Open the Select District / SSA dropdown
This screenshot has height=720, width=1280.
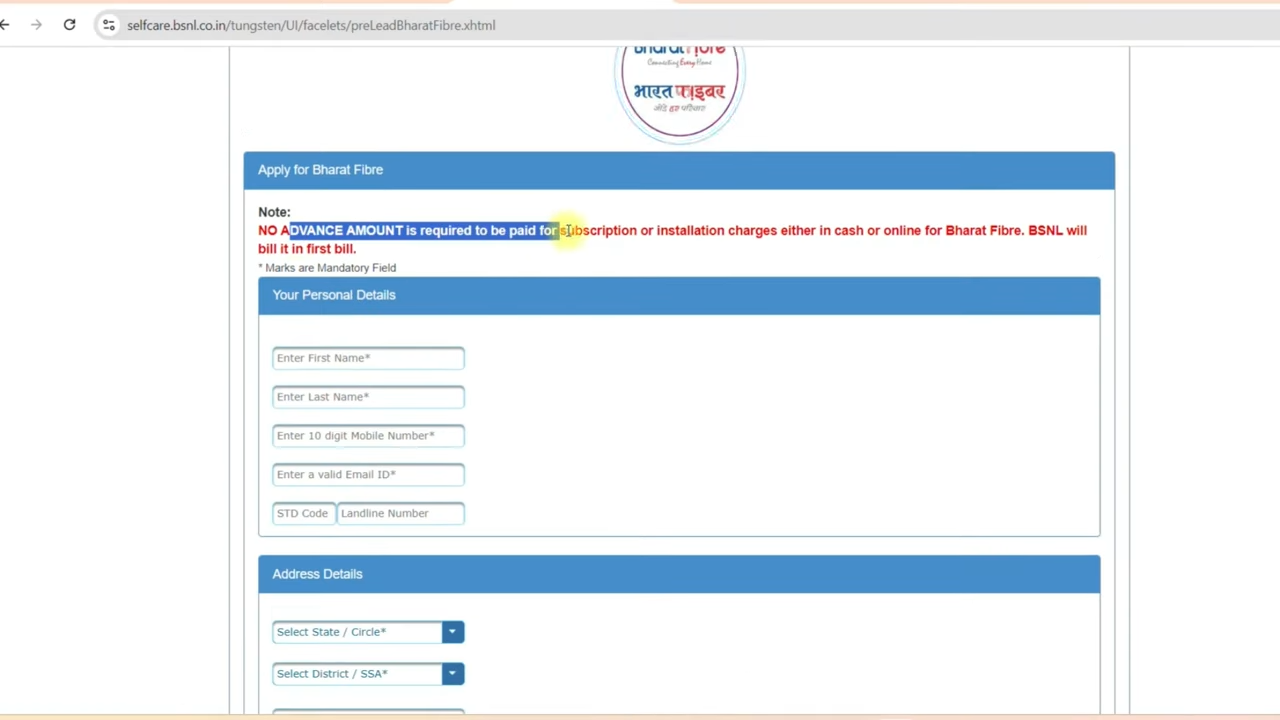pyautogui.click(x=452, y=673)
